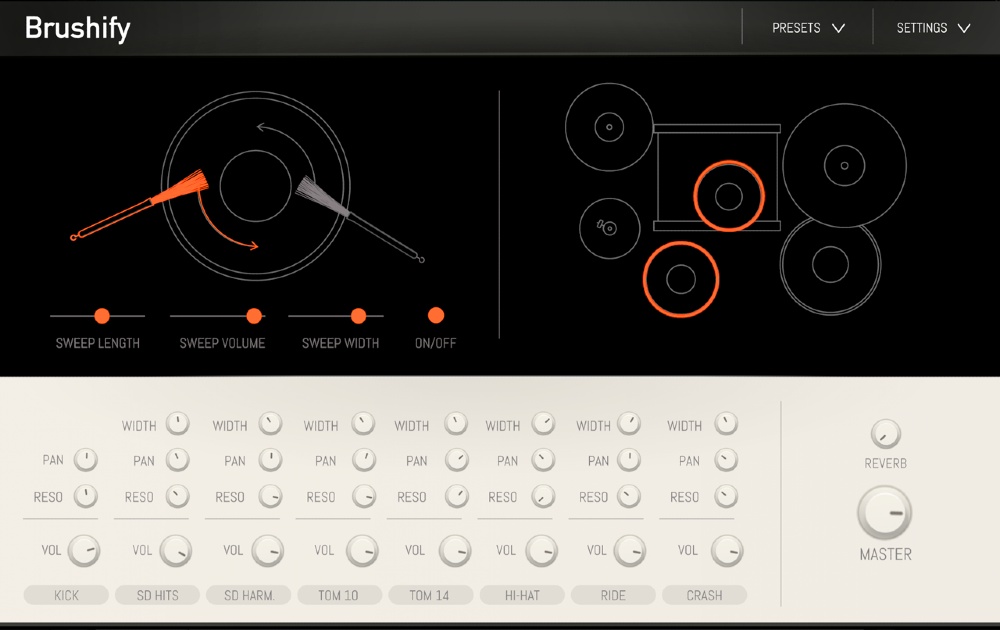
Task: Select the HI-HAT channel tab
Action: coord(521,595)
